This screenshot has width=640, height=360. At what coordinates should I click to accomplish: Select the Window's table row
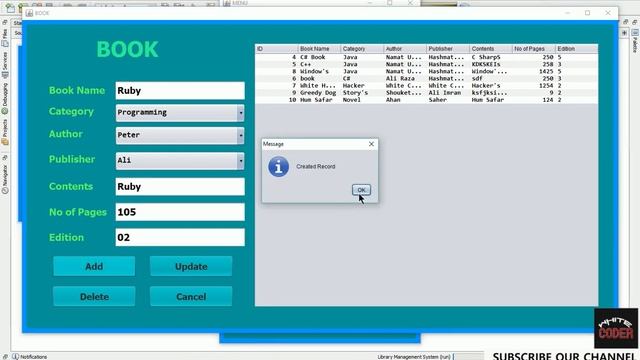427,71
